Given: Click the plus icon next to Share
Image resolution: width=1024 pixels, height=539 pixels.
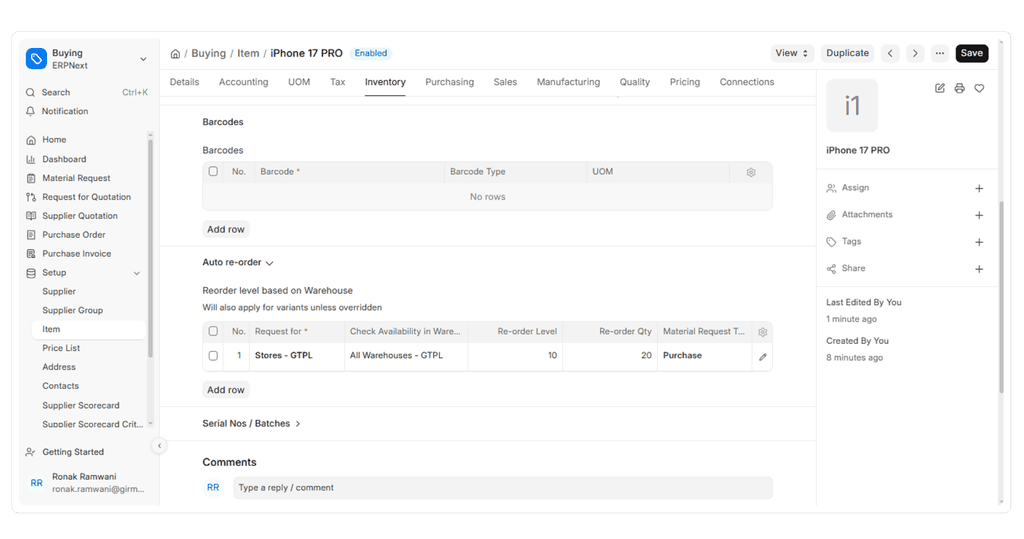Looking at the screenshot, I should 979,269.
